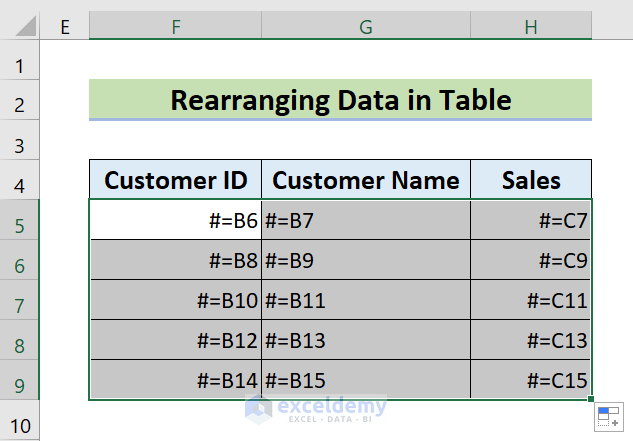Open the Auto Fill Options icon
The width and height of the screenshot is (633, 441).
(608, 418)
